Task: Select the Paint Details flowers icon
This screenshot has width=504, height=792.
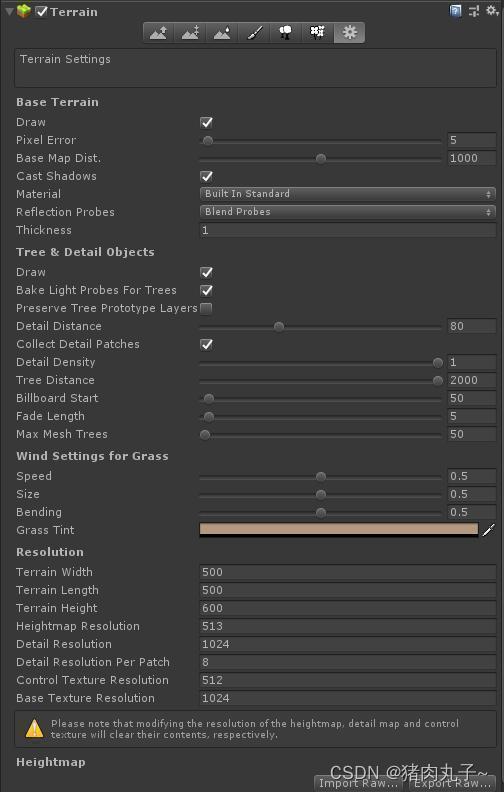Action: [x=318, y=33]
